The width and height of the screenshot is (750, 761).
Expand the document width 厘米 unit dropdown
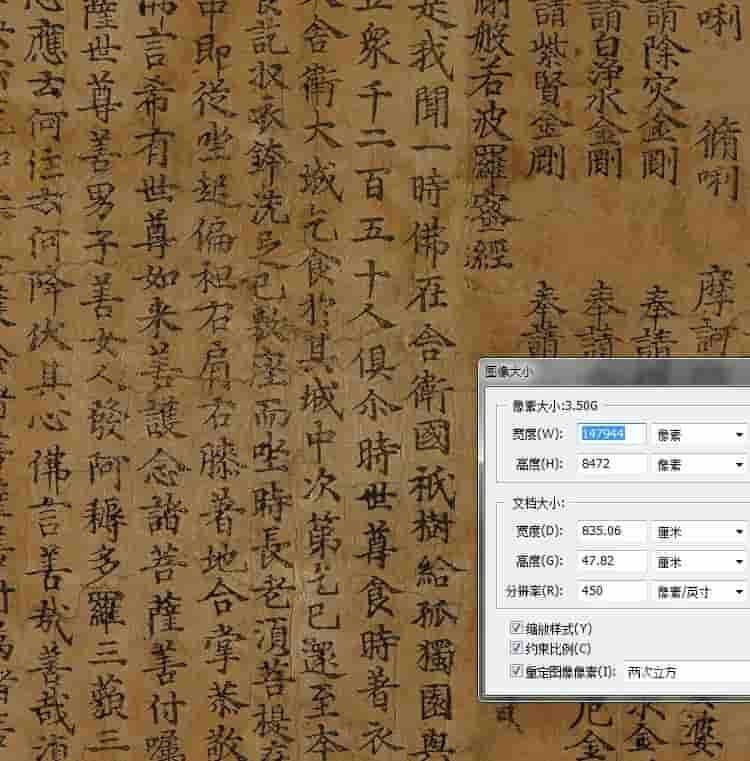[x=700, y=532]
